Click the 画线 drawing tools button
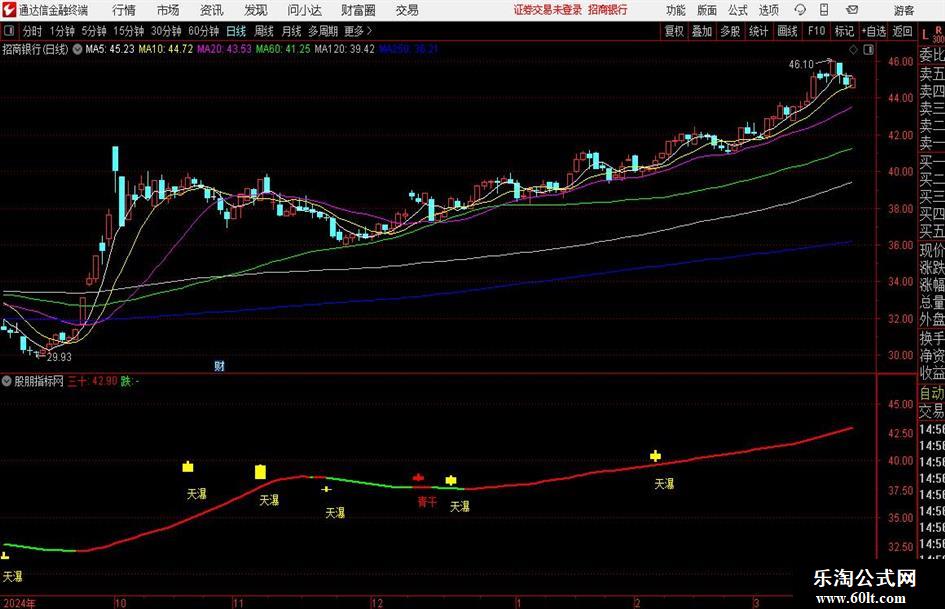 [x=787, y=31]
